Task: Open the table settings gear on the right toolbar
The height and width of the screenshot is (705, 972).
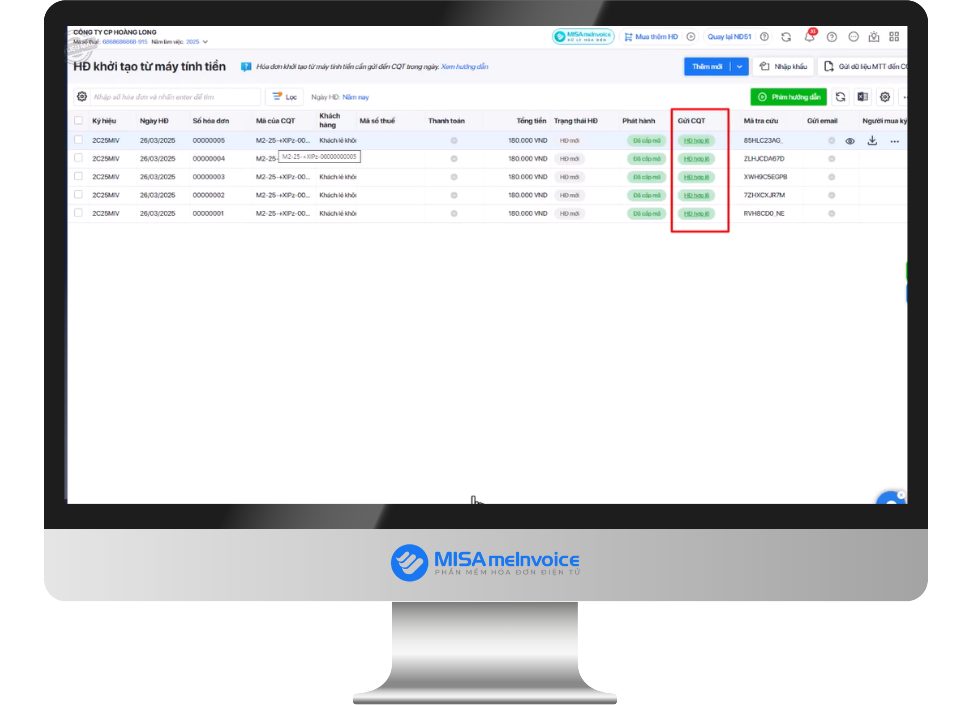Action: coord(885,97)
